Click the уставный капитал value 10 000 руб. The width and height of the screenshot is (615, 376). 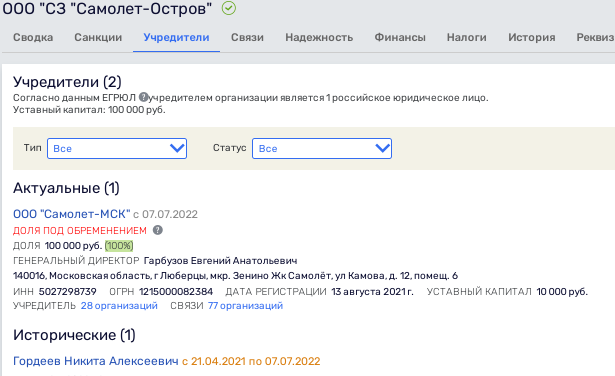click(x=562, y=292)
